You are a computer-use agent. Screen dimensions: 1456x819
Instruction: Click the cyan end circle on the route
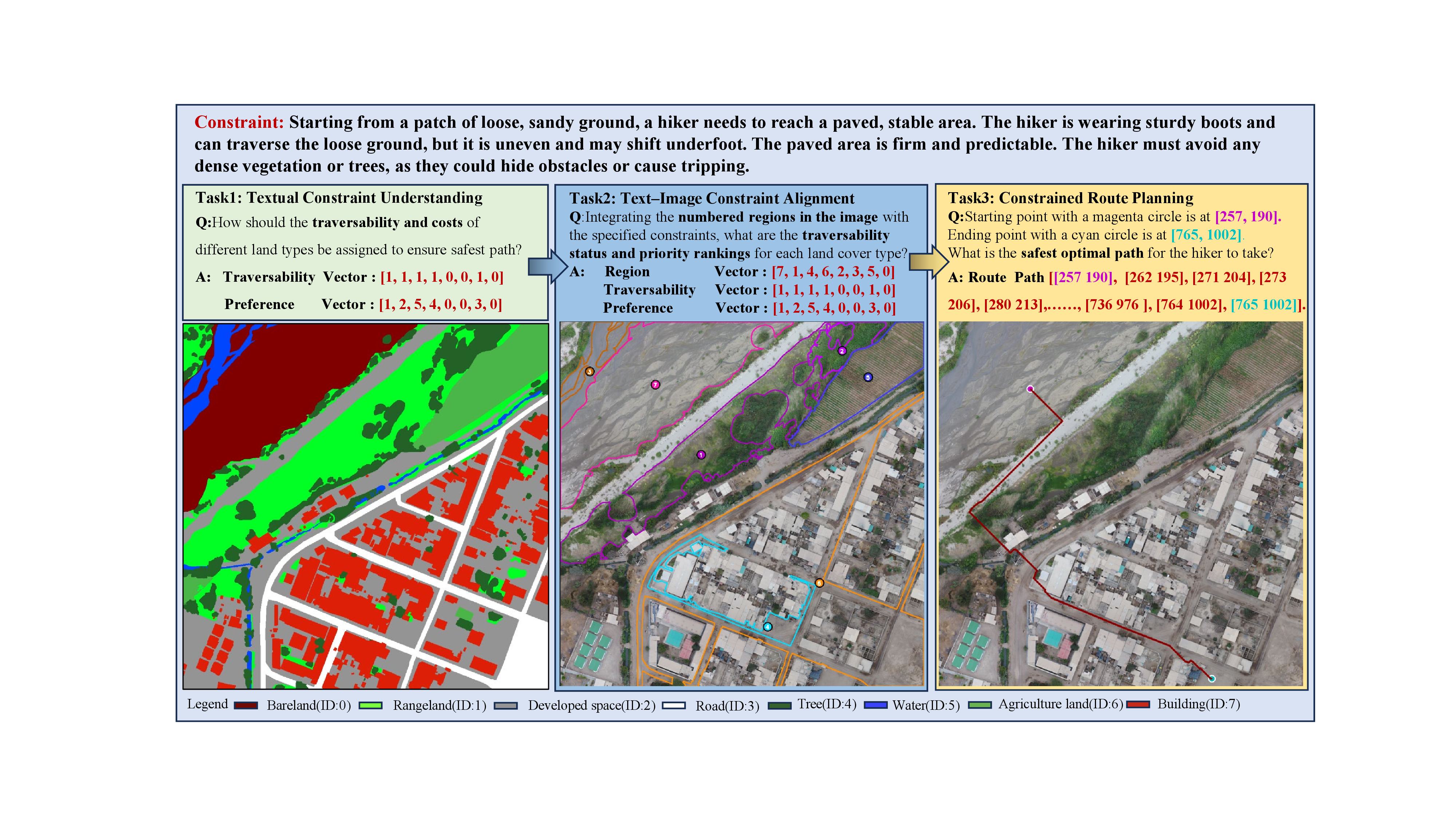(x=1211, y=678)
